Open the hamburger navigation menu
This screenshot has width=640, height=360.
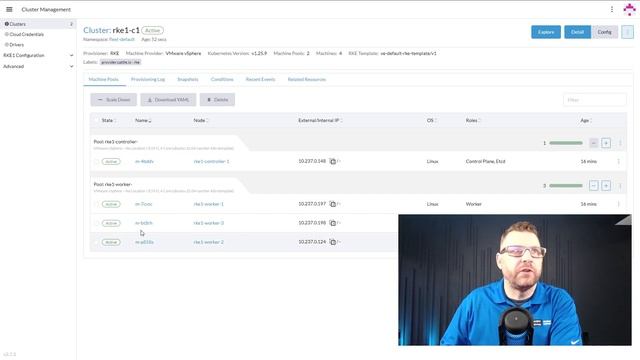tap(9, 9)
